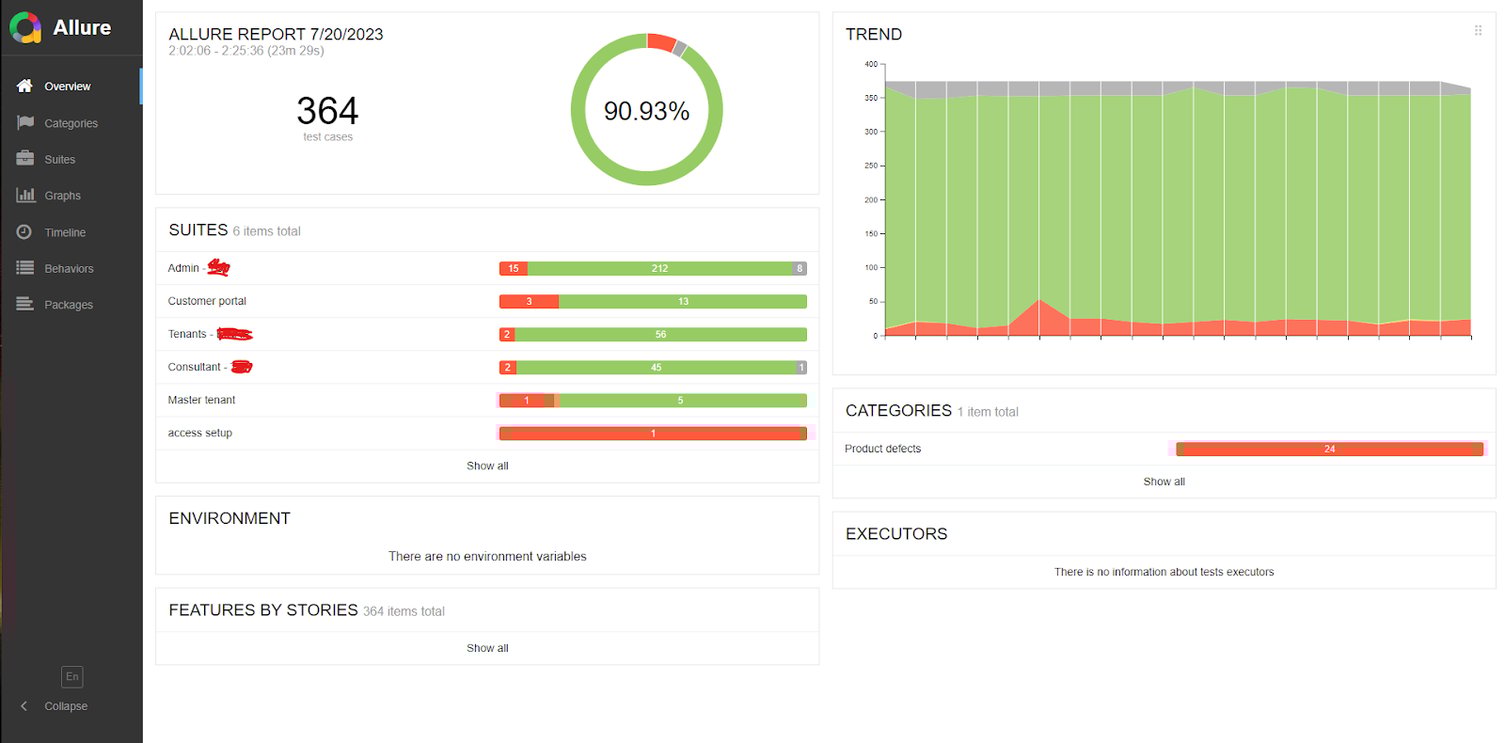
Task: Show all items in Features by Stories
Action: (x=487, y=647)
